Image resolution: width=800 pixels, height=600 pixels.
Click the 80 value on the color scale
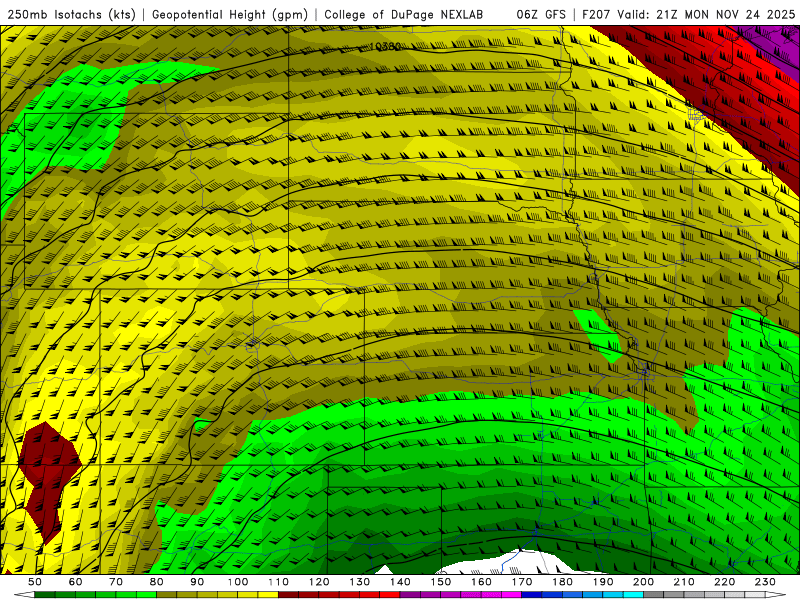(x=157, y=582)
